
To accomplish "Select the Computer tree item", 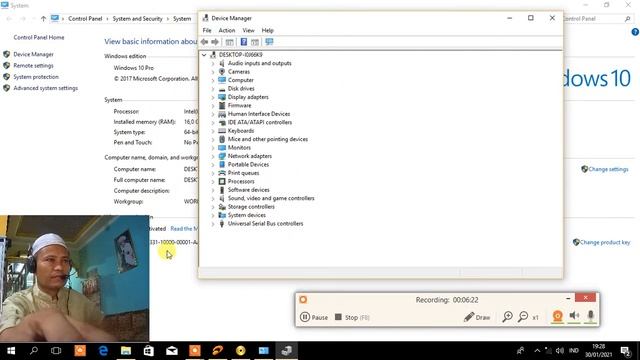I will click(240, 80).
